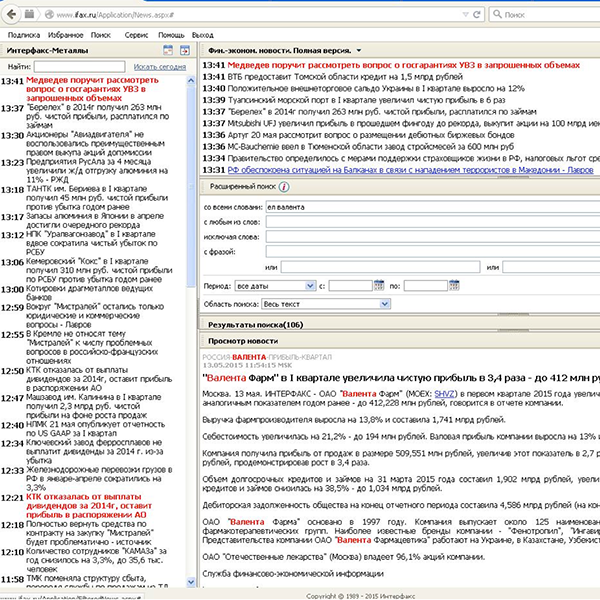Open the 12:47 Машзавод им. Калинина item

[x=94, y=406]
